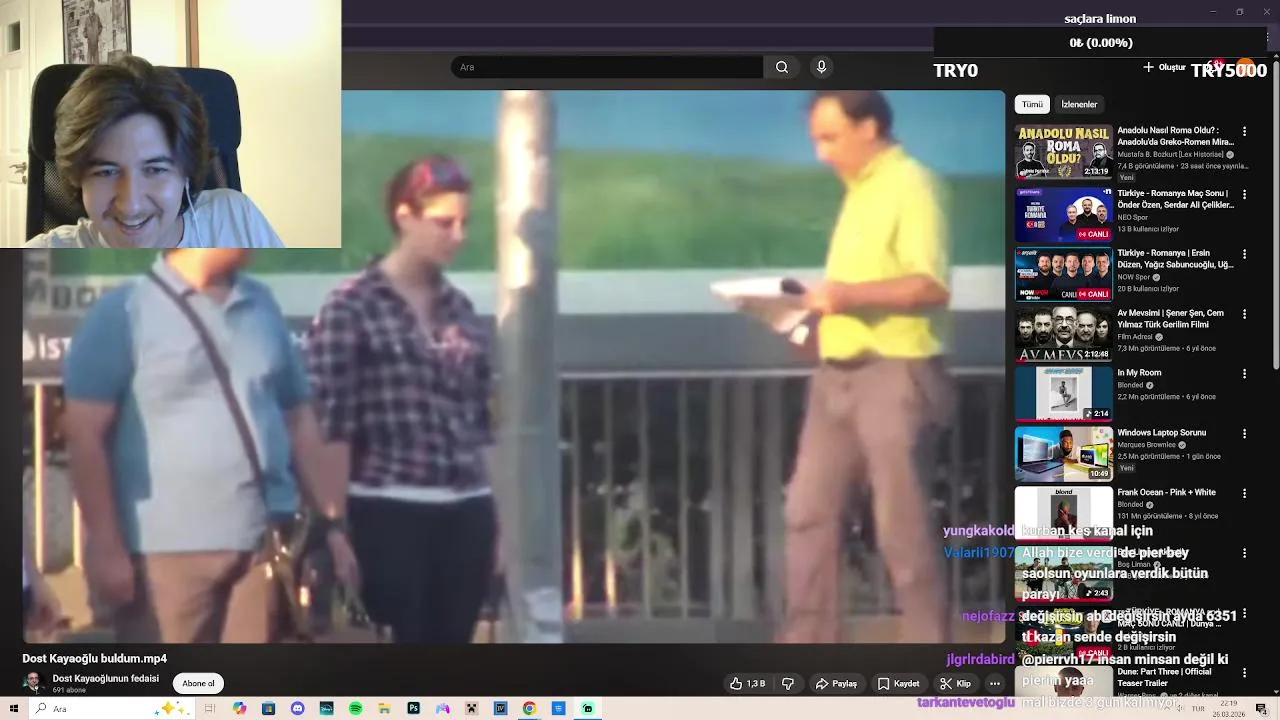Like the video with 1,3 B likes

[747, 684]
